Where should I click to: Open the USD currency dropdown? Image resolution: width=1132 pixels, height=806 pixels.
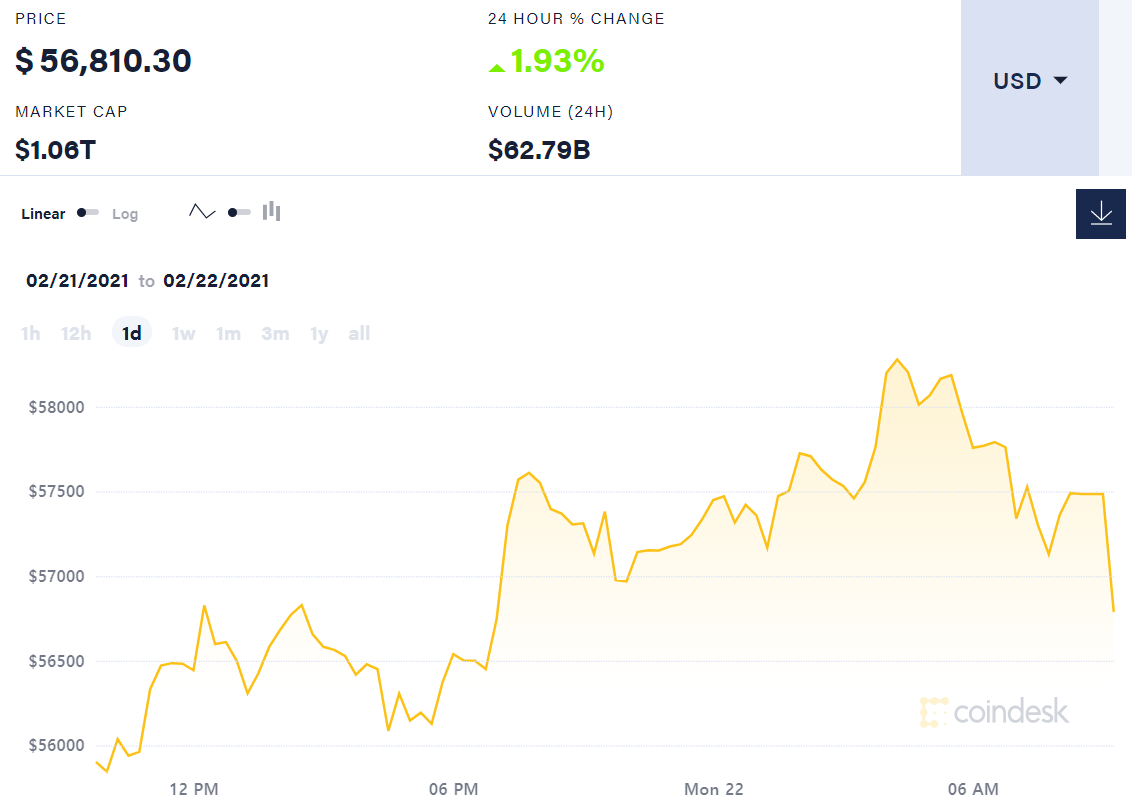pyautogui.click(x=1030, y=81)
